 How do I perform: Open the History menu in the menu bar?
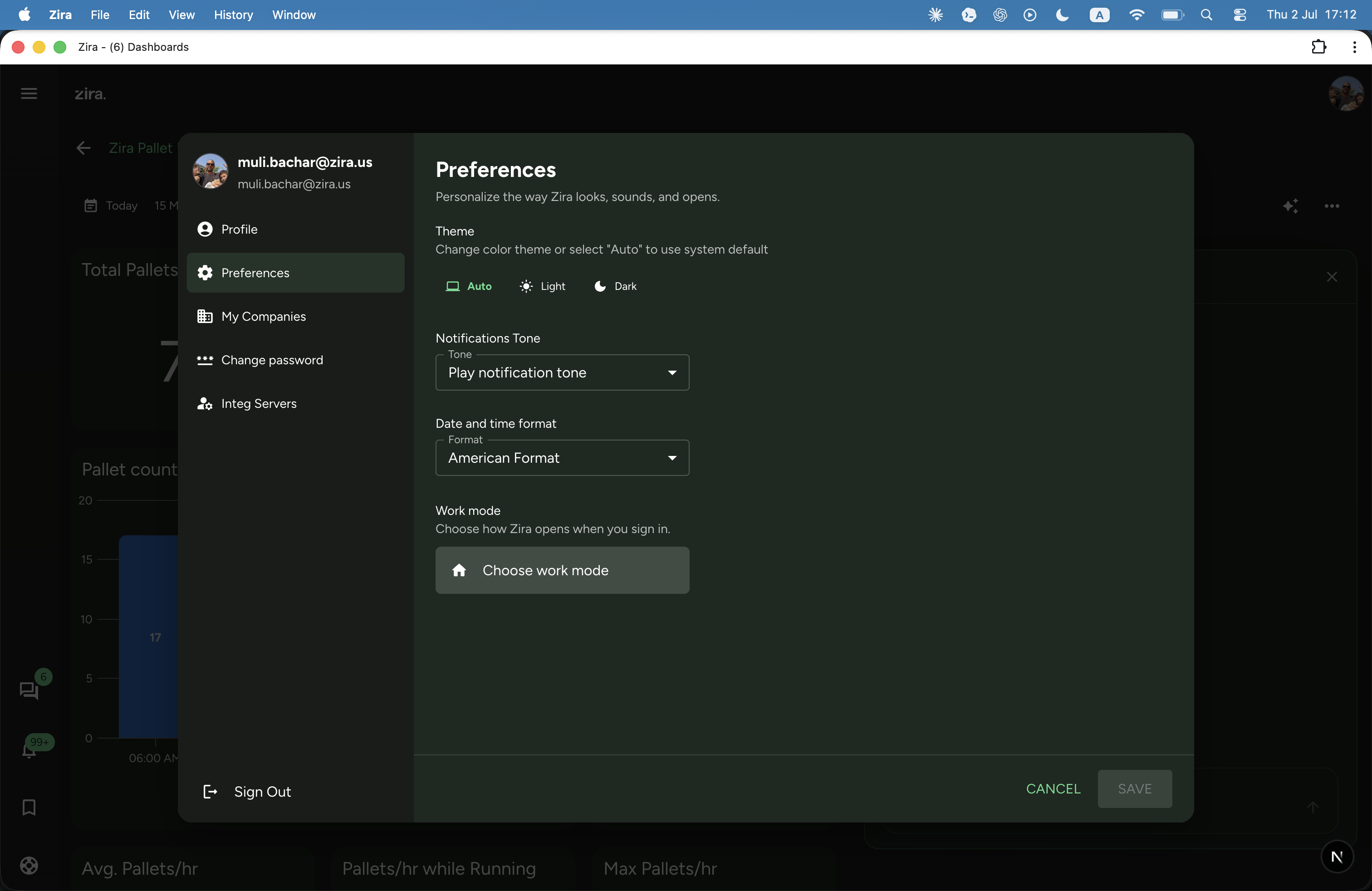pos(233,15)
